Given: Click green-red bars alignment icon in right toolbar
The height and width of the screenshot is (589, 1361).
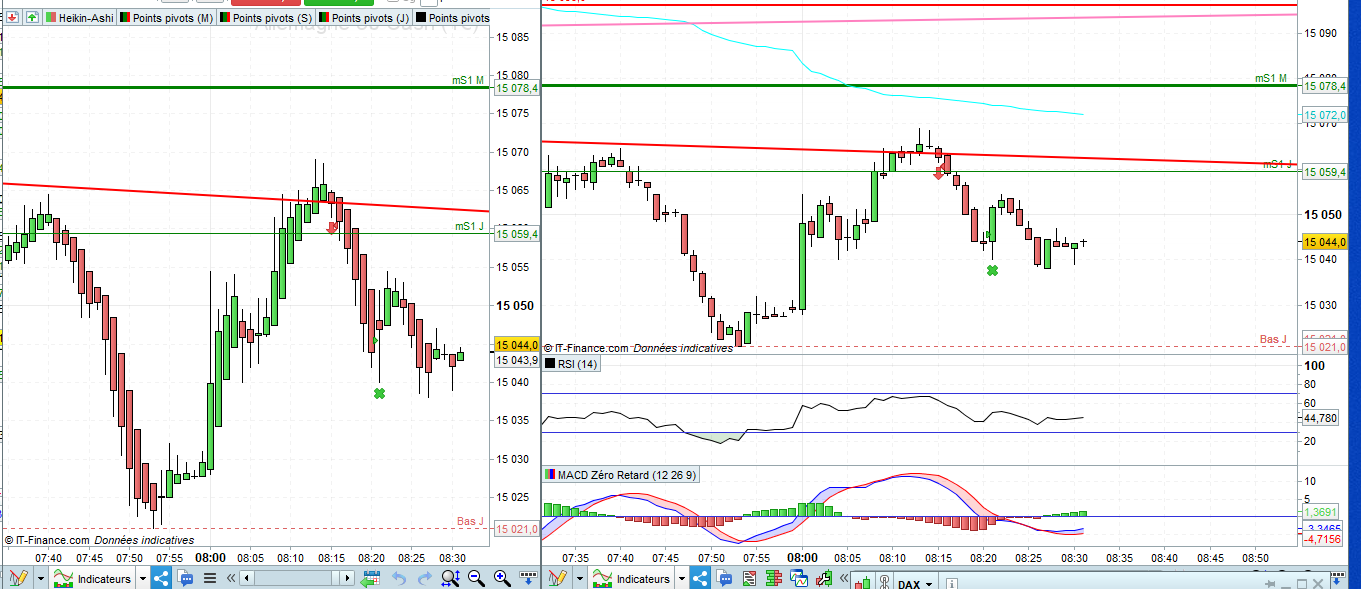Looking at the screenshot, I should click(774, 578).
